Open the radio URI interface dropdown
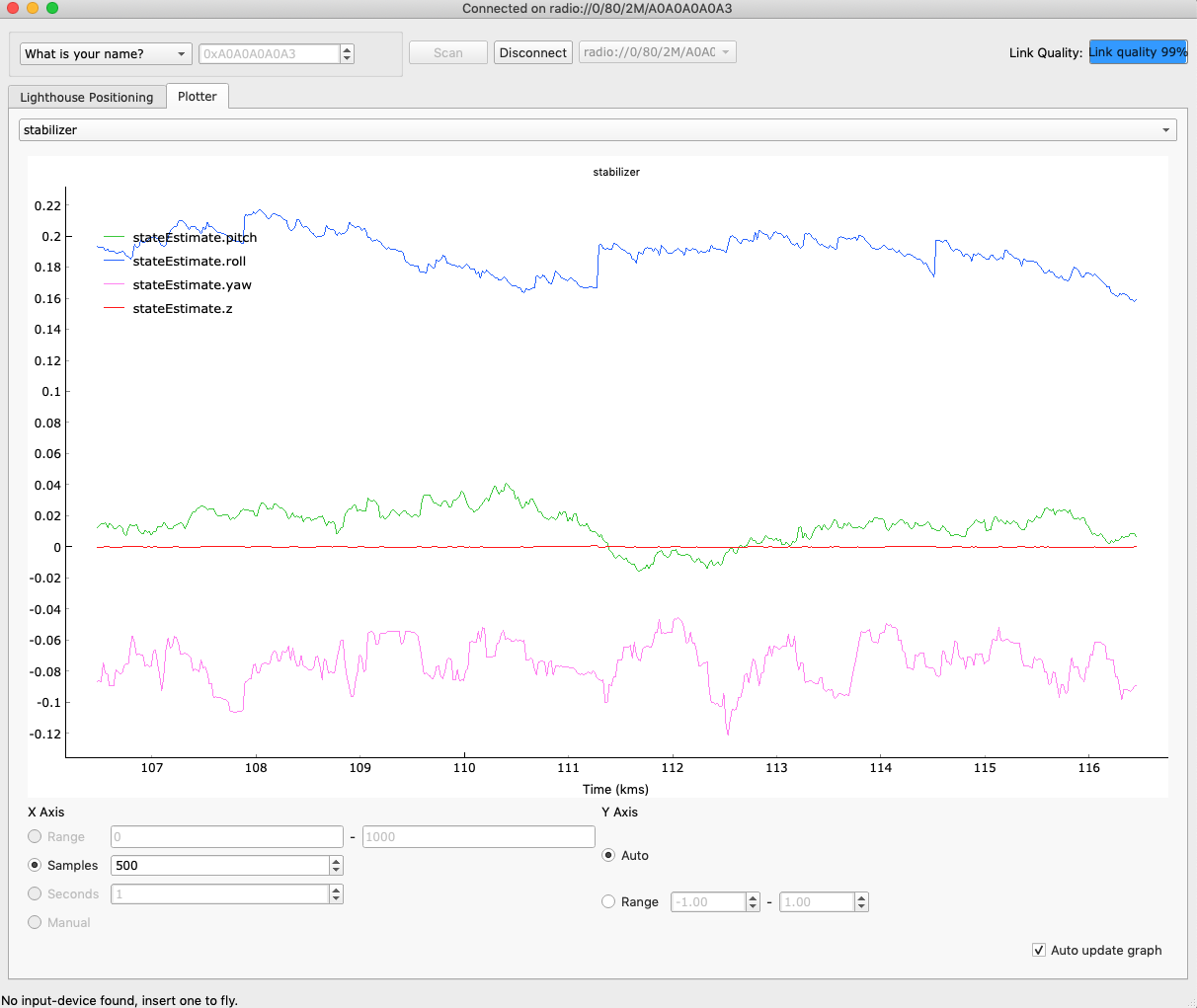The width and height of the screenshot is (1197, 1008). (x=657, y=52)
